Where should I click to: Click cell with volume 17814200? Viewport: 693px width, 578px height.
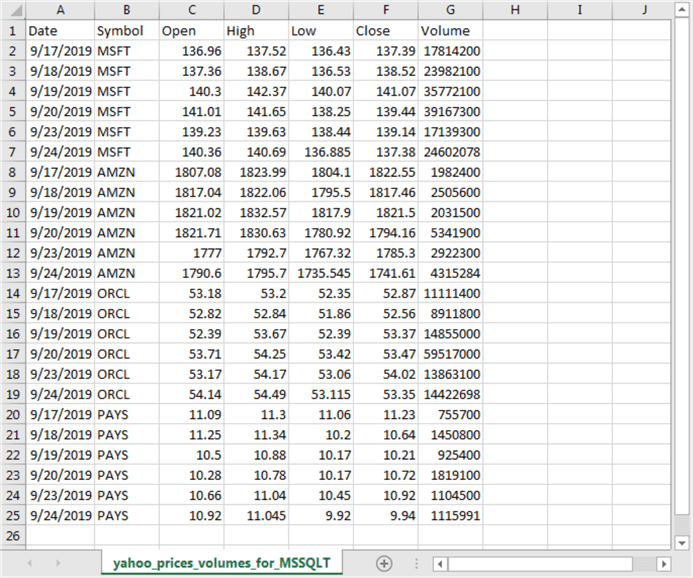click(450, 51)
